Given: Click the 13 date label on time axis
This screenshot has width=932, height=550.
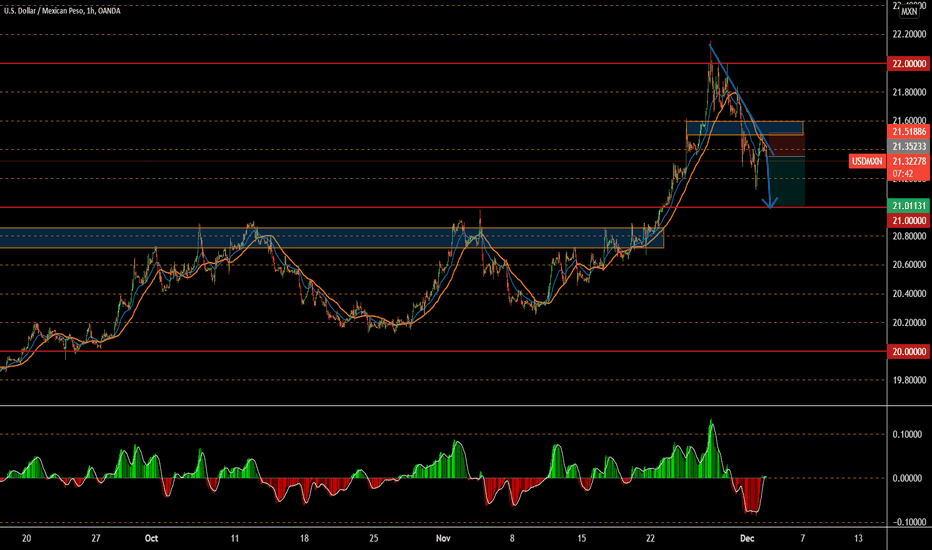Looking at the screenshot, I should tap(858, 538).
